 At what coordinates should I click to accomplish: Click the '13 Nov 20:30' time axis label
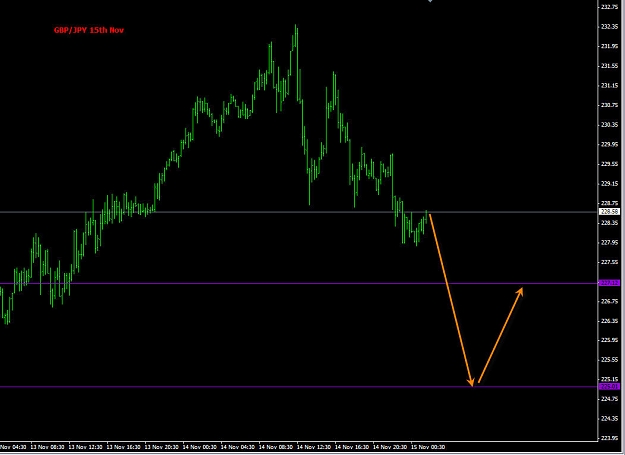tap(161, 447)
